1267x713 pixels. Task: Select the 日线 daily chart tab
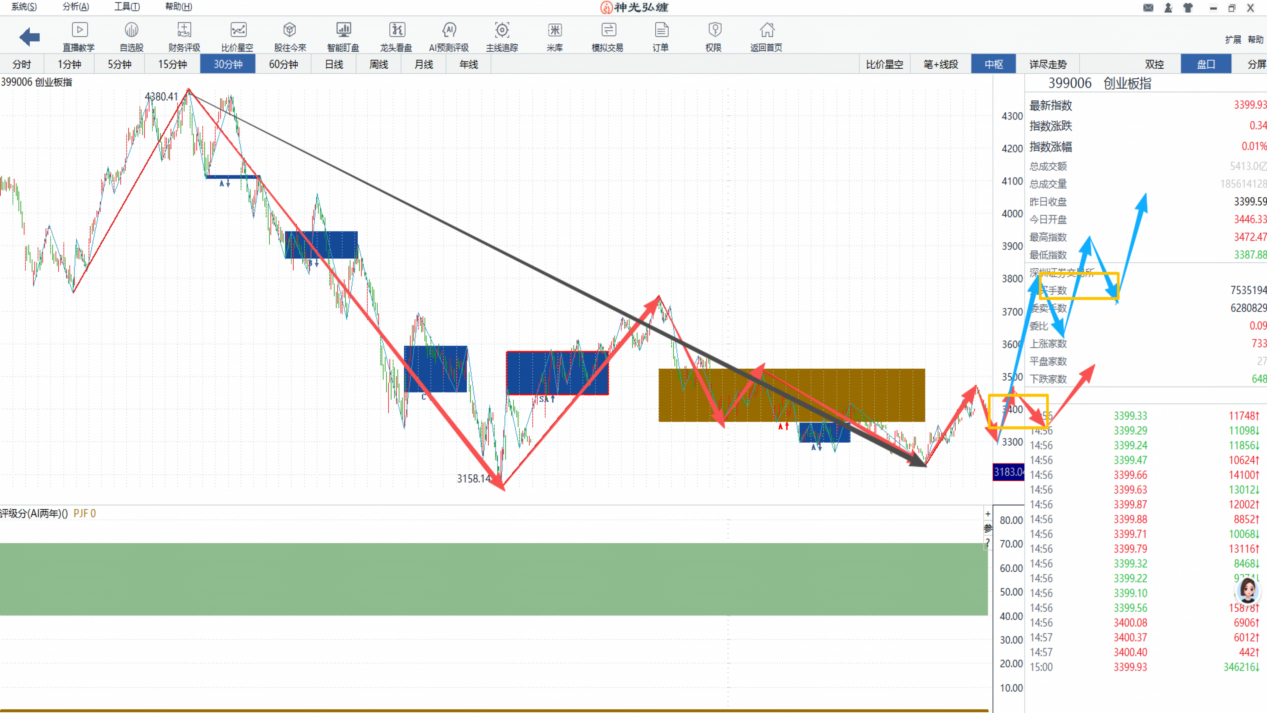pos(334,64)
